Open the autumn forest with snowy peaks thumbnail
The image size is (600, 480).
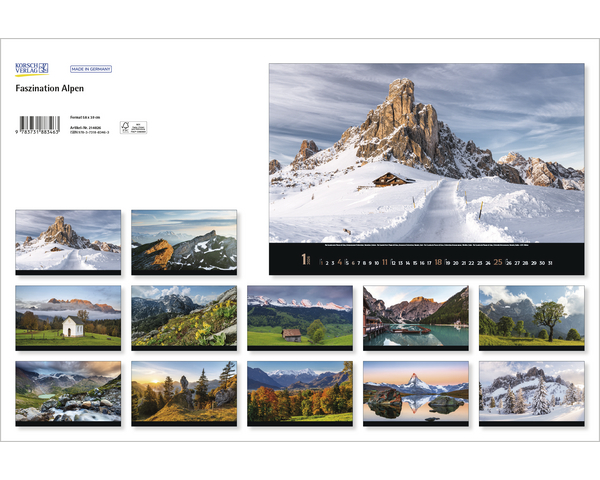click(300, 392)
